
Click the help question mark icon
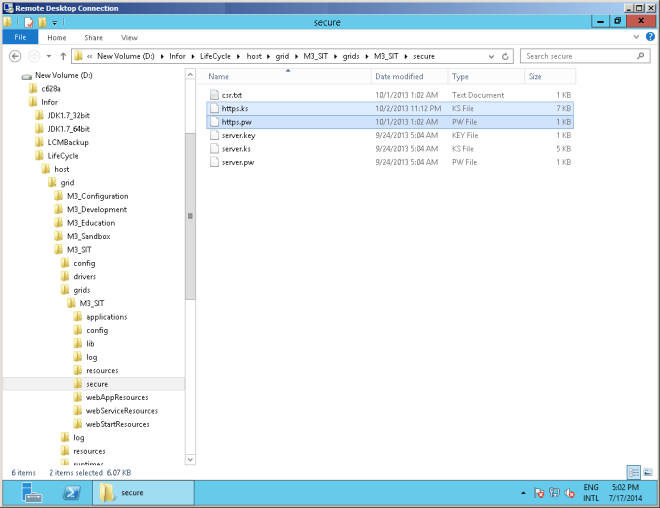point(649,37)
